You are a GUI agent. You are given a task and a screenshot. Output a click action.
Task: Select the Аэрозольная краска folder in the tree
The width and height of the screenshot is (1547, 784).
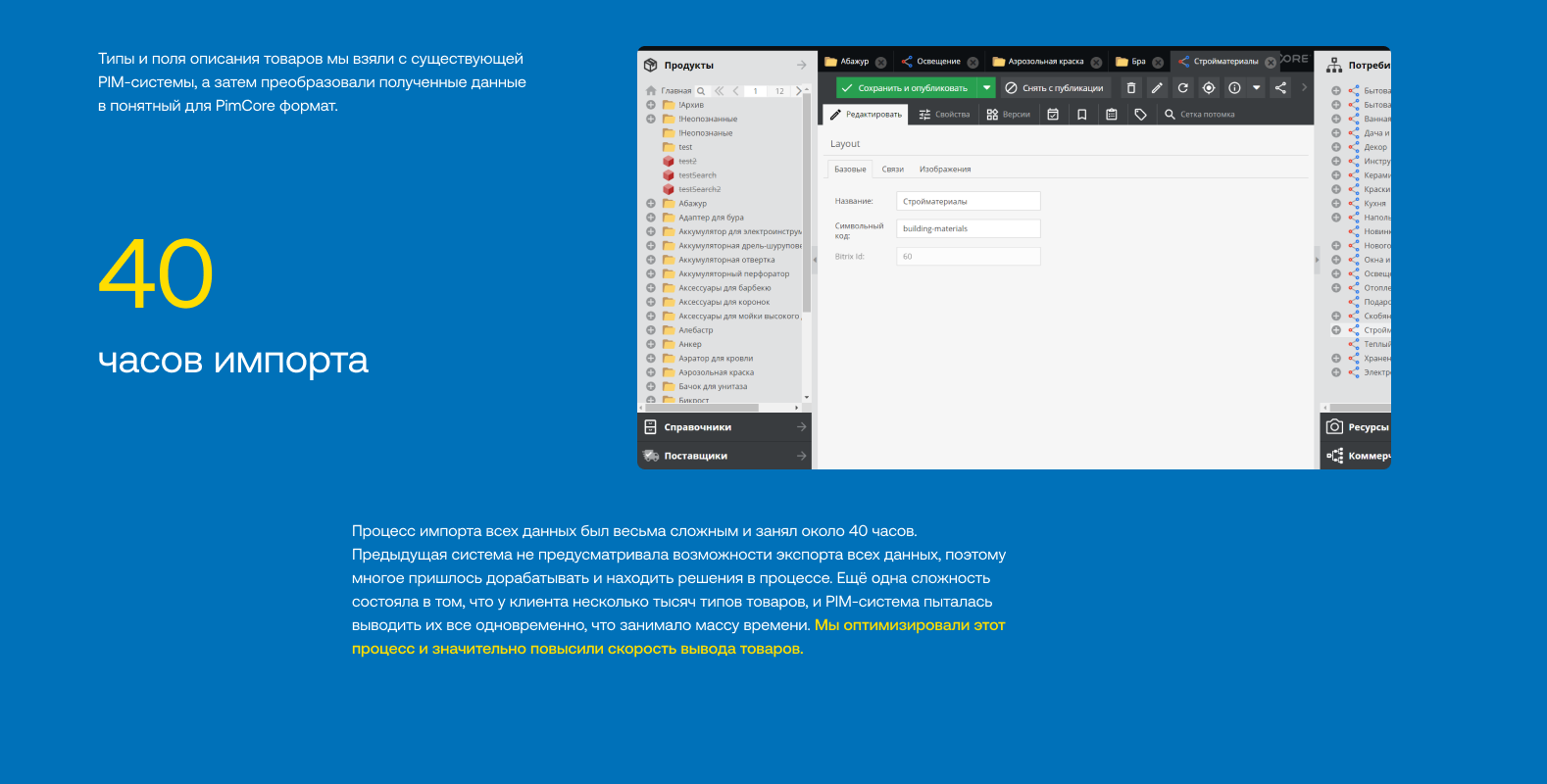716,372
